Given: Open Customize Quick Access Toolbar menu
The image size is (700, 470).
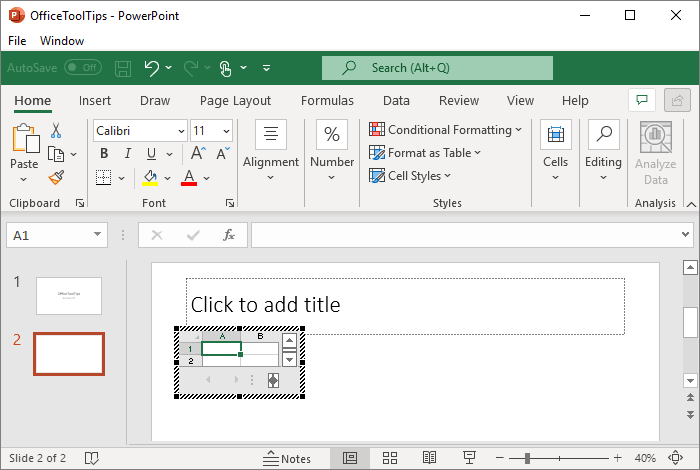Looking at the screenshot, I should pos(267,68).
